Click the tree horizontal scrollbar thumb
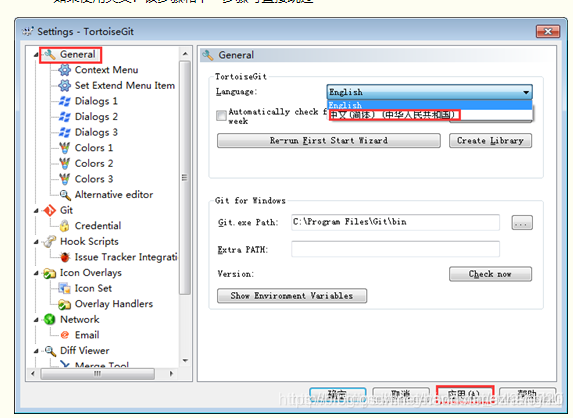The image size is (573, 418). (97, 373)
